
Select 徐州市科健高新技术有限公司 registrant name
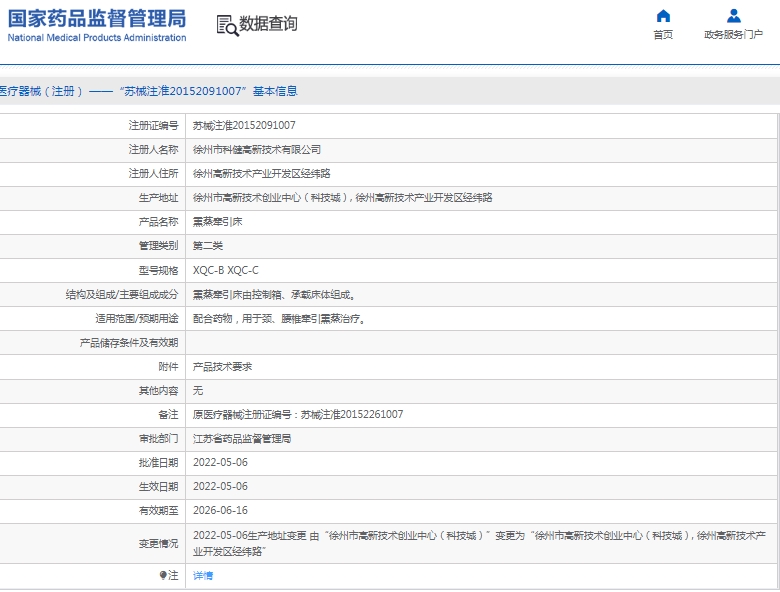coord(257,149)
